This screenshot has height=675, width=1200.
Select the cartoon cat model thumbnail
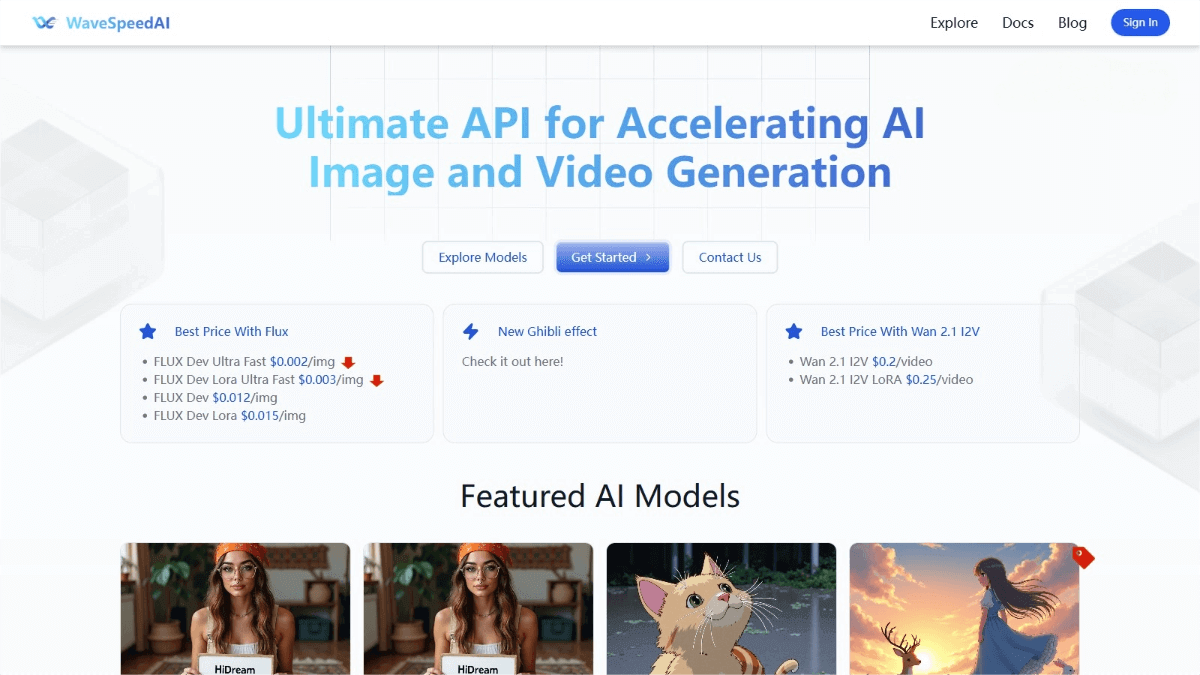pos(721,608)
